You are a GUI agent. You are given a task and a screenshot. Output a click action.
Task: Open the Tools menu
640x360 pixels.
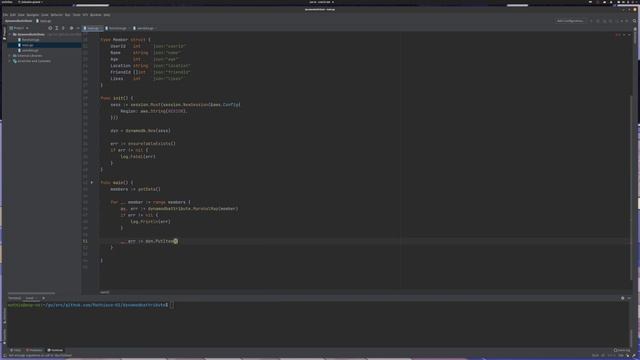pos(77,15)
